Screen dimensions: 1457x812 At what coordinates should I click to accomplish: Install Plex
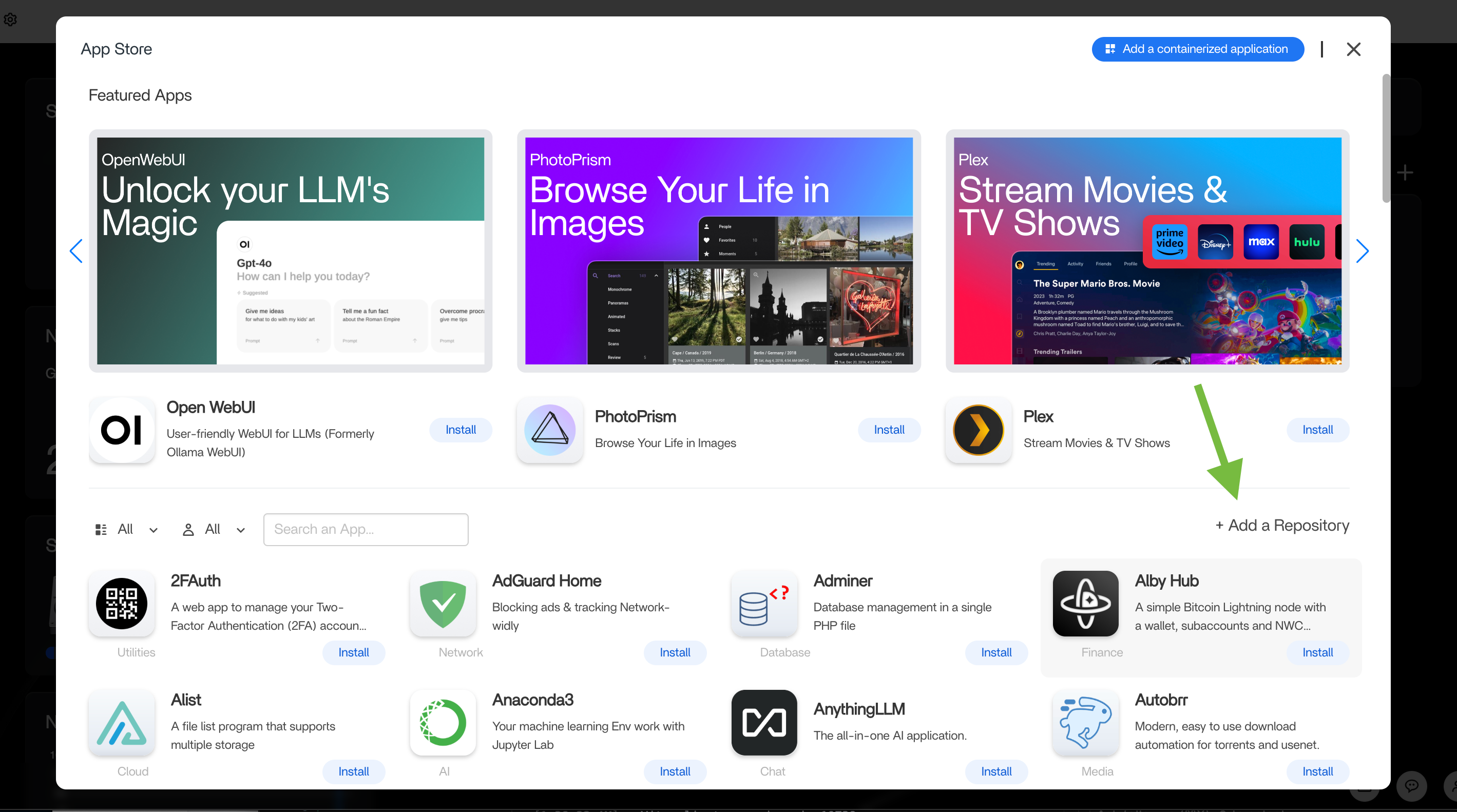1317,430
